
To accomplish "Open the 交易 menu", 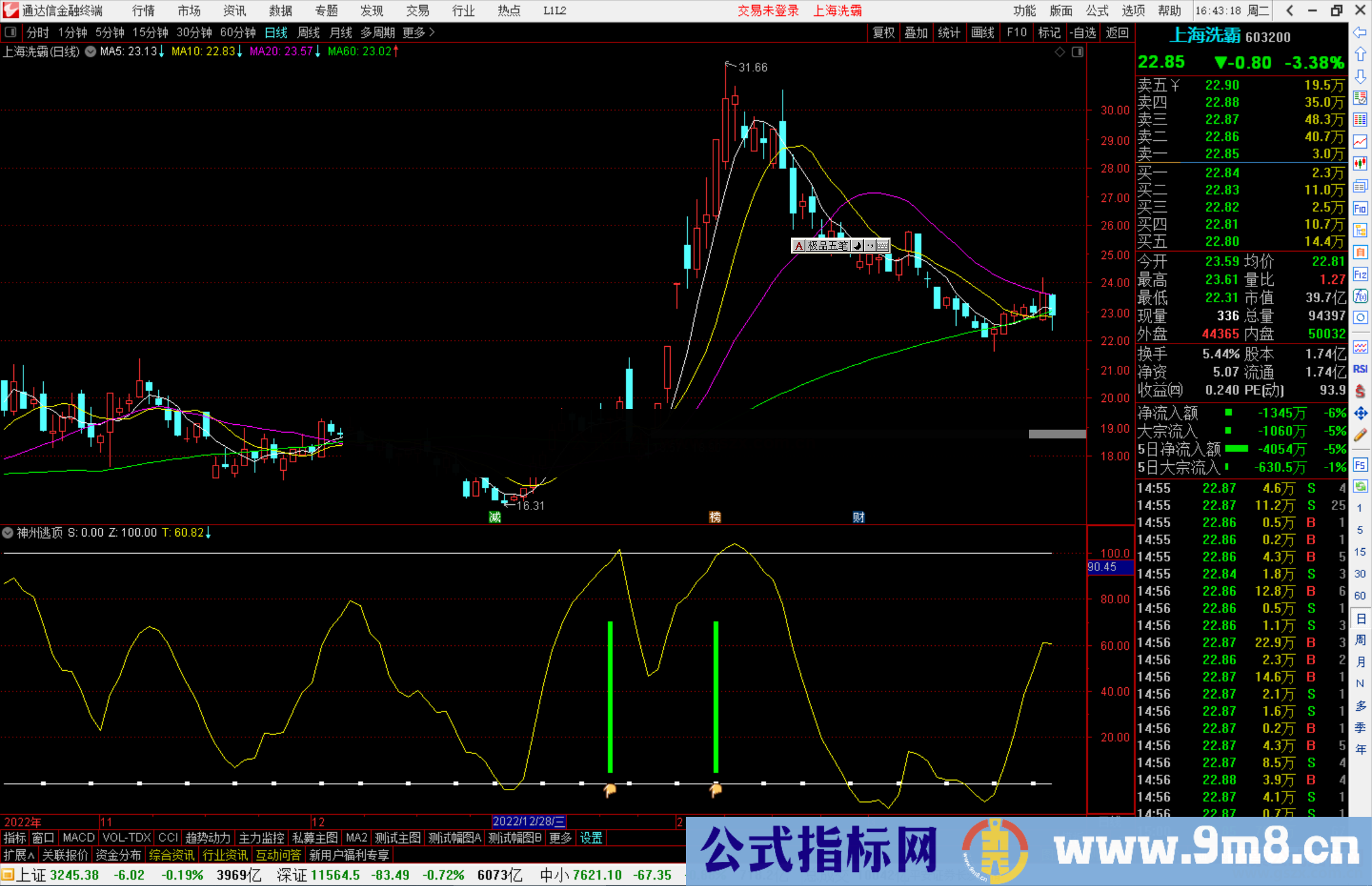I will 417,10.
